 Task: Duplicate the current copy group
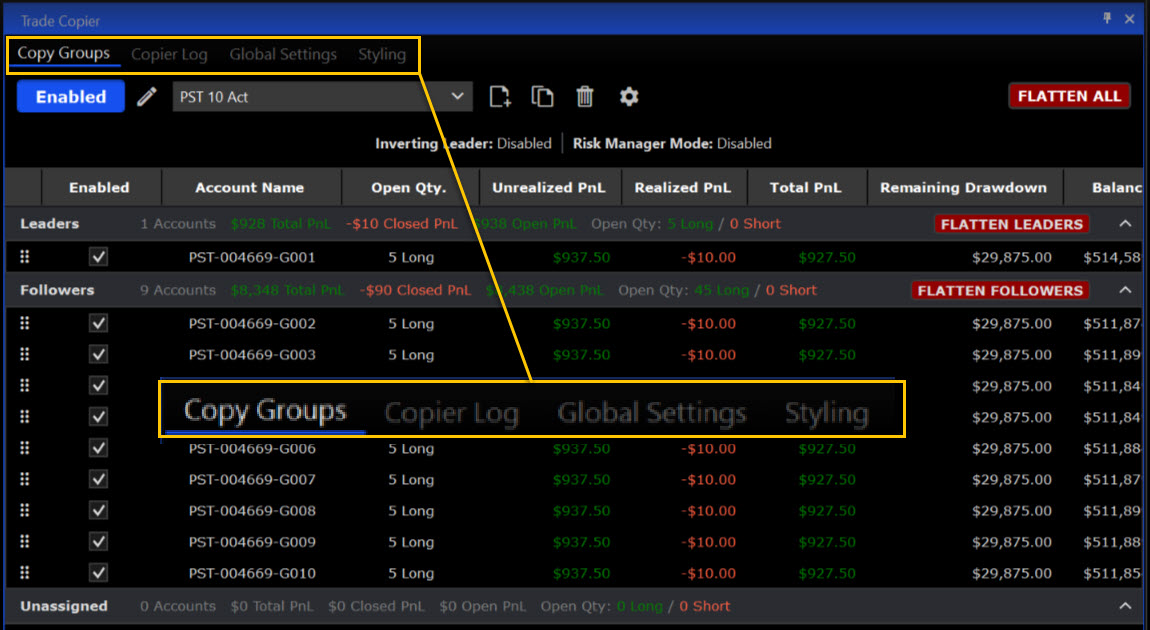coord(543,97)
